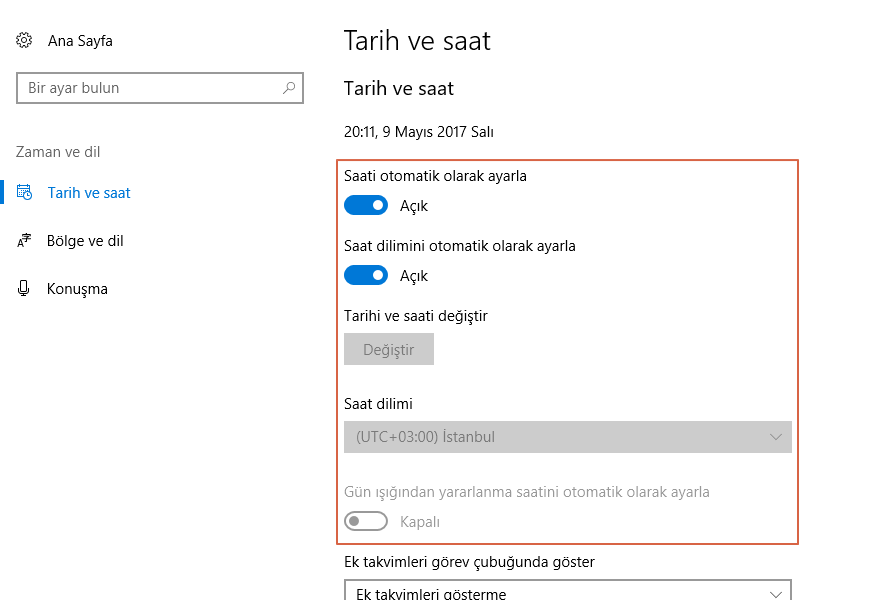This screenshot has height=600, width=874.
Task: Click the Değiştir button
Action: coord(388,348)
